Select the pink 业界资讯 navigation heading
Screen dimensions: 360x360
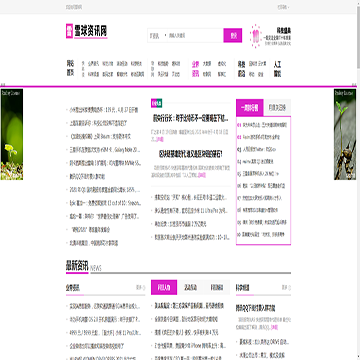195,69
